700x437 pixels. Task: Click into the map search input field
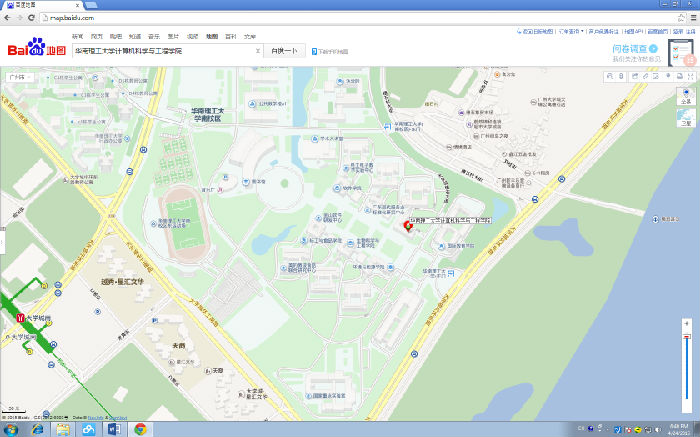pos(160,50)
